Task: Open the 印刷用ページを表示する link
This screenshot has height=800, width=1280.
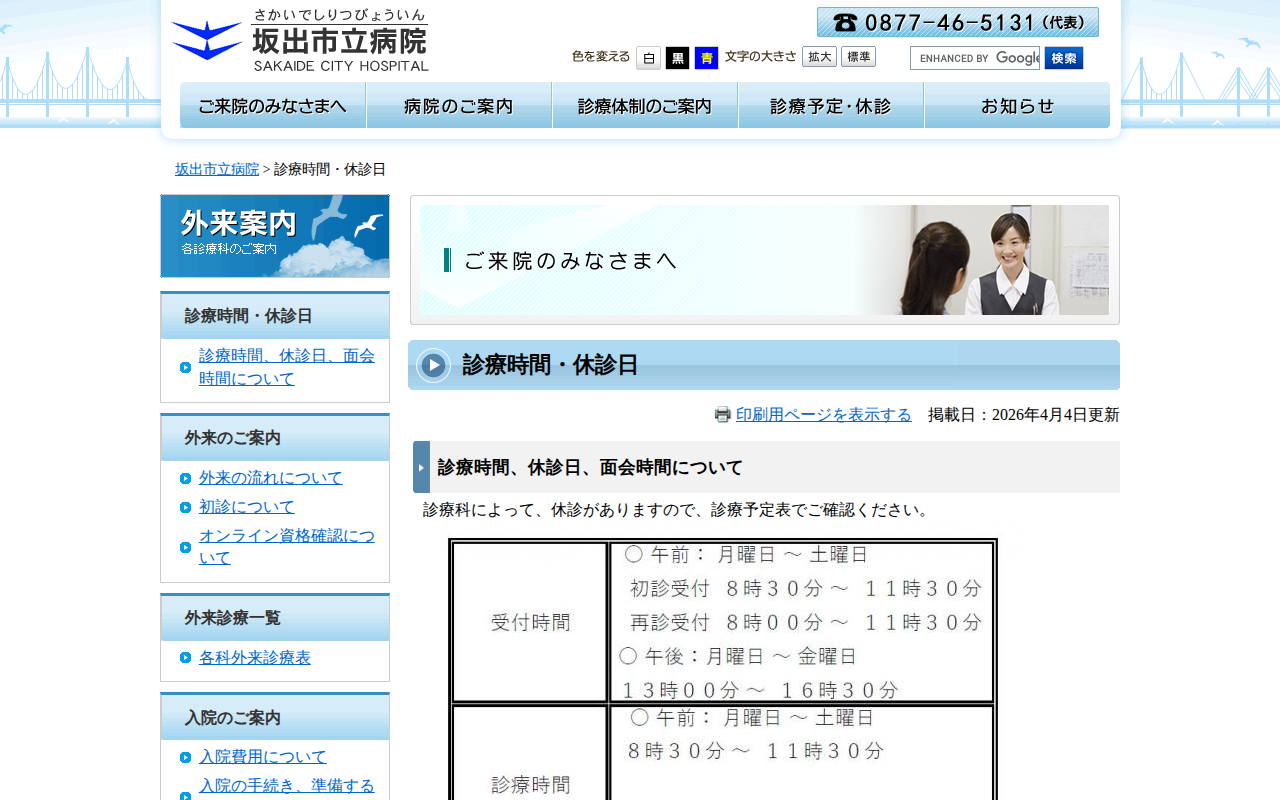Action: click(x=824, y=415)
